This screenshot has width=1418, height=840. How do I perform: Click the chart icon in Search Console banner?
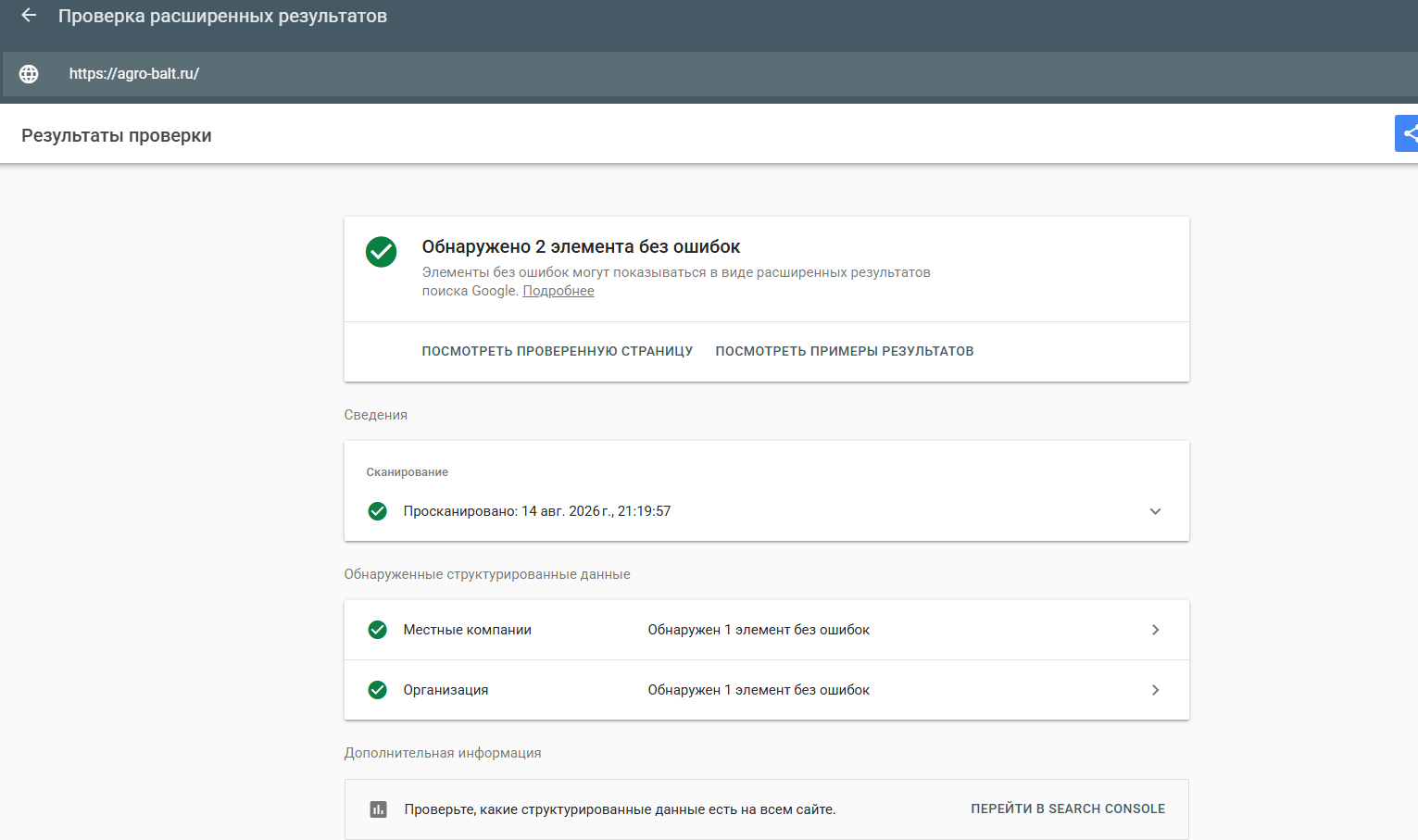(x=378, y=809)
